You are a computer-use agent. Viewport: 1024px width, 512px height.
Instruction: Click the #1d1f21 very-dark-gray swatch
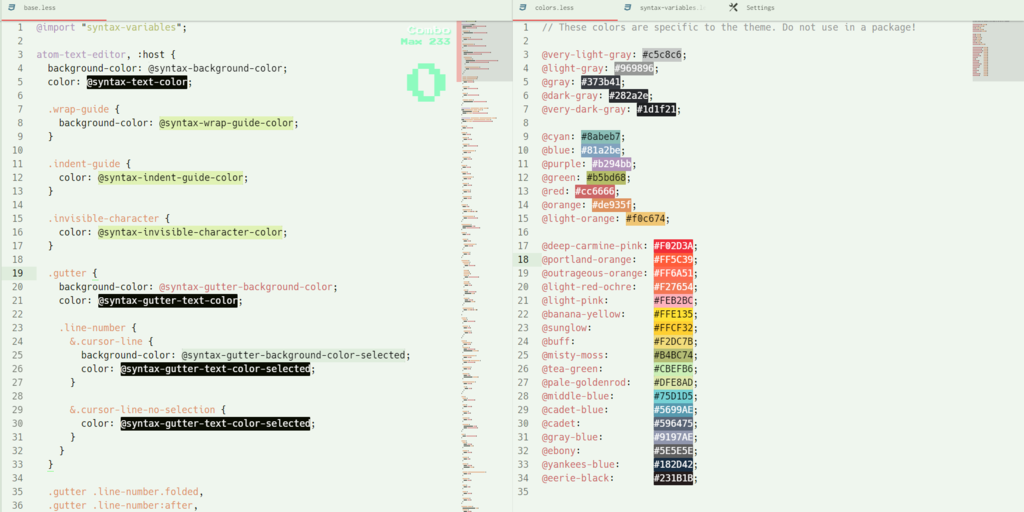tap(657, 110)
